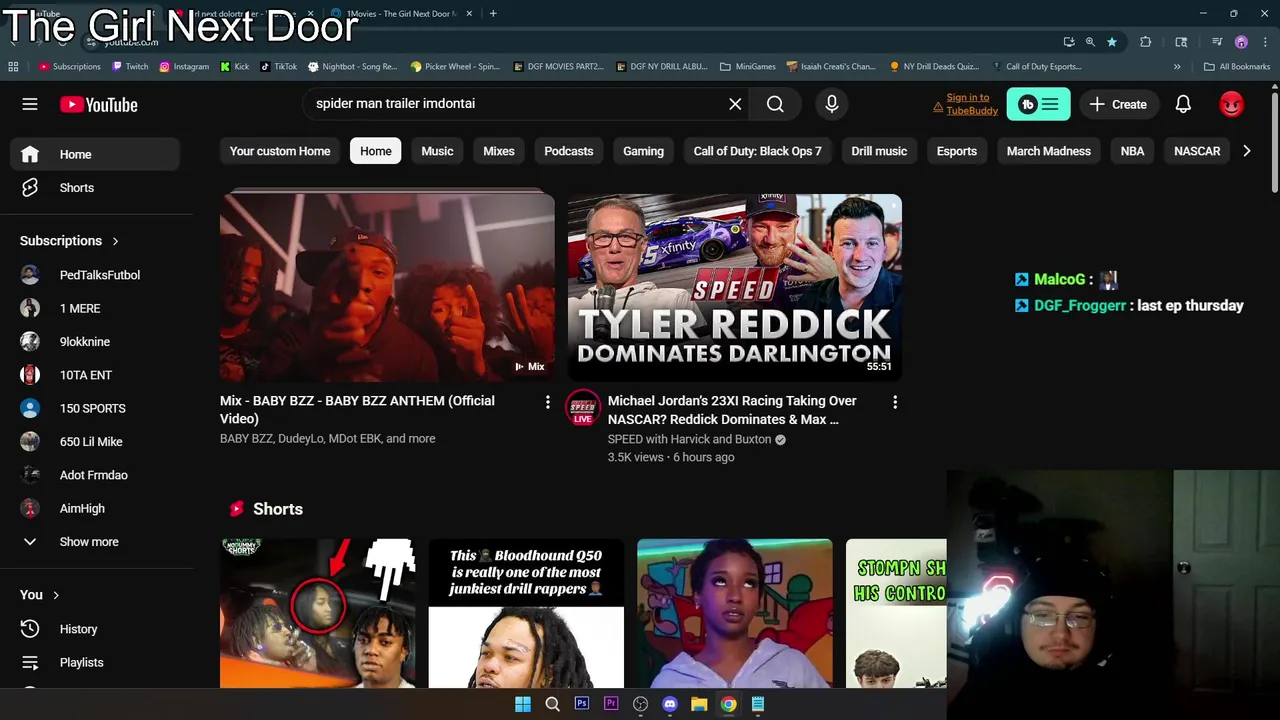The image size is (1280, 720).
Task: Select the NBA chip
Action: 1132,151
